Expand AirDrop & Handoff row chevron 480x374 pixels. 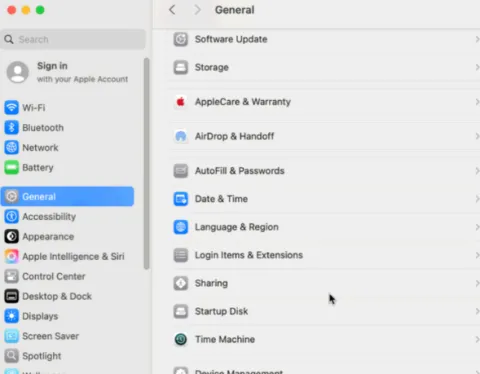point(477,136)
